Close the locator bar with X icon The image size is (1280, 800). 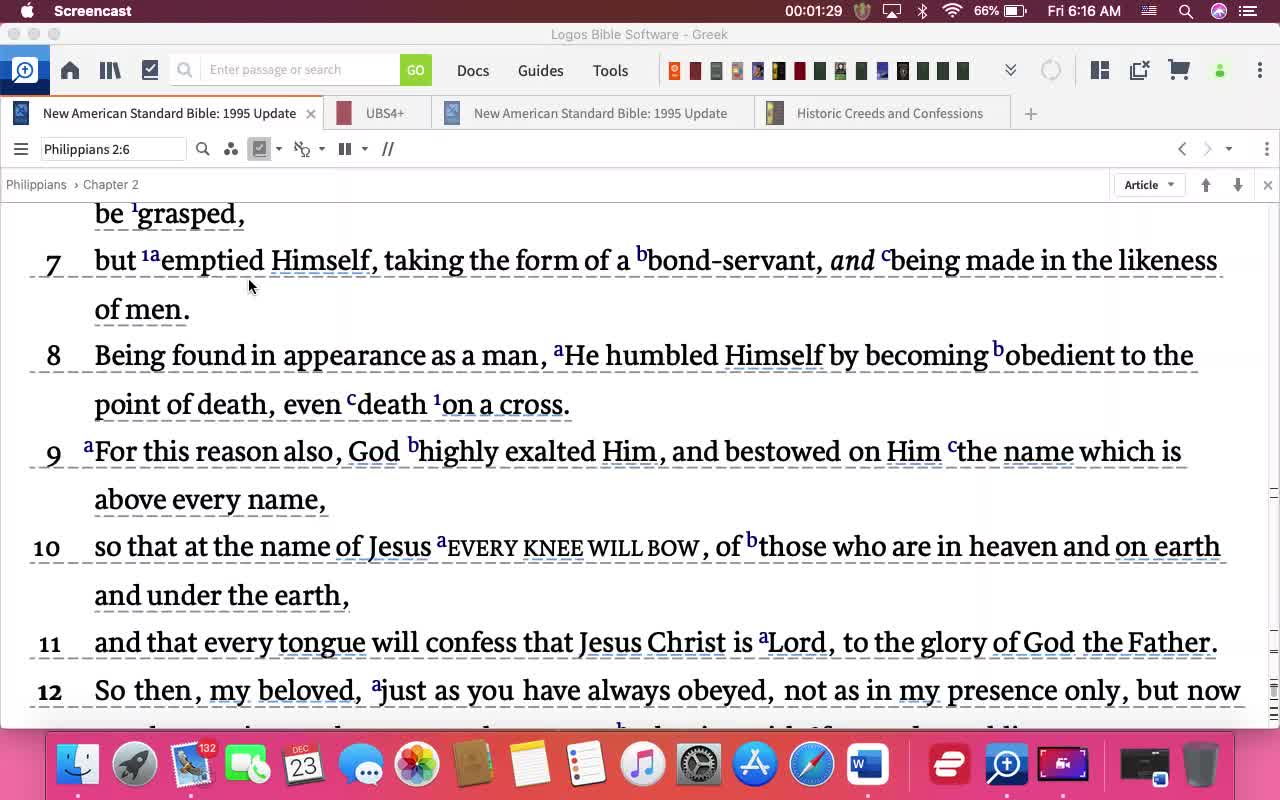click(1268, 185)
